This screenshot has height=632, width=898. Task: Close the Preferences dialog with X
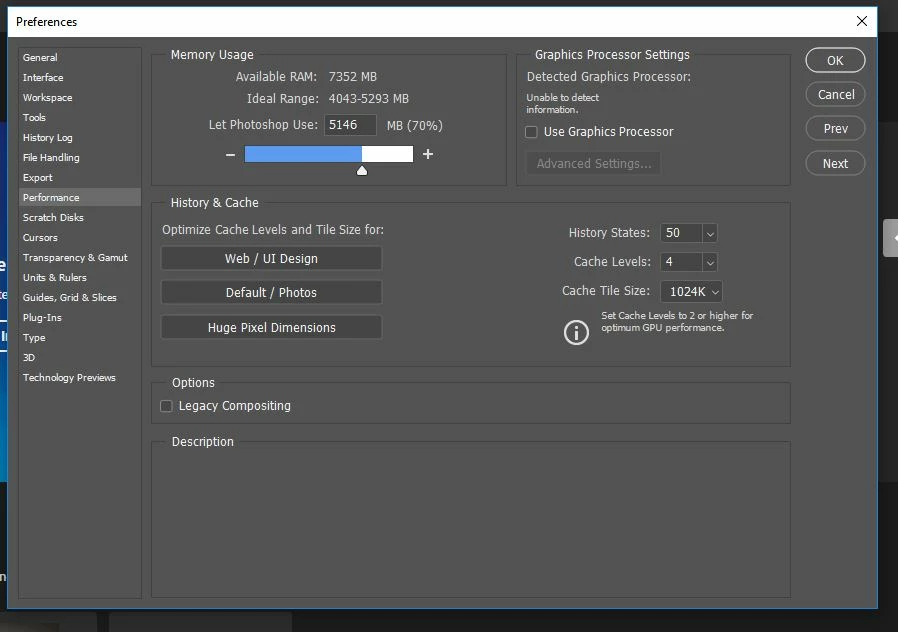pos(861,21)
